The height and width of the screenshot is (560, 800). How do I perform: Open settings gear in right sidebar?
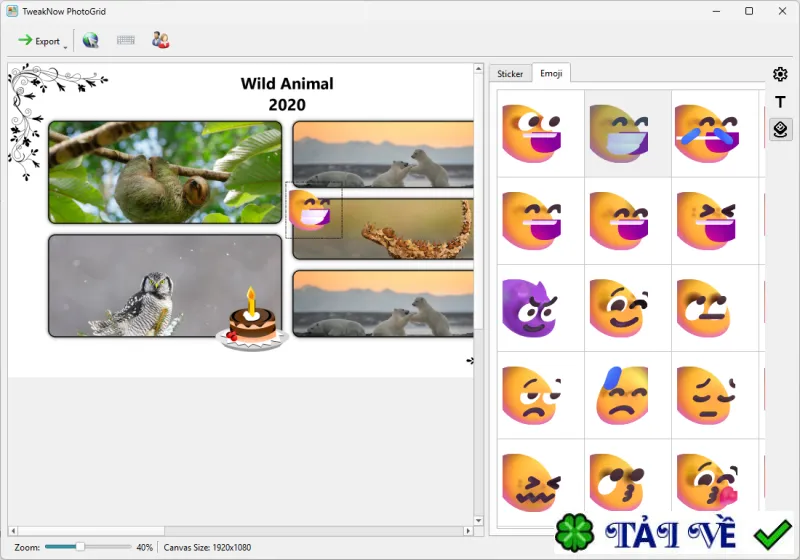coord(780,74)
